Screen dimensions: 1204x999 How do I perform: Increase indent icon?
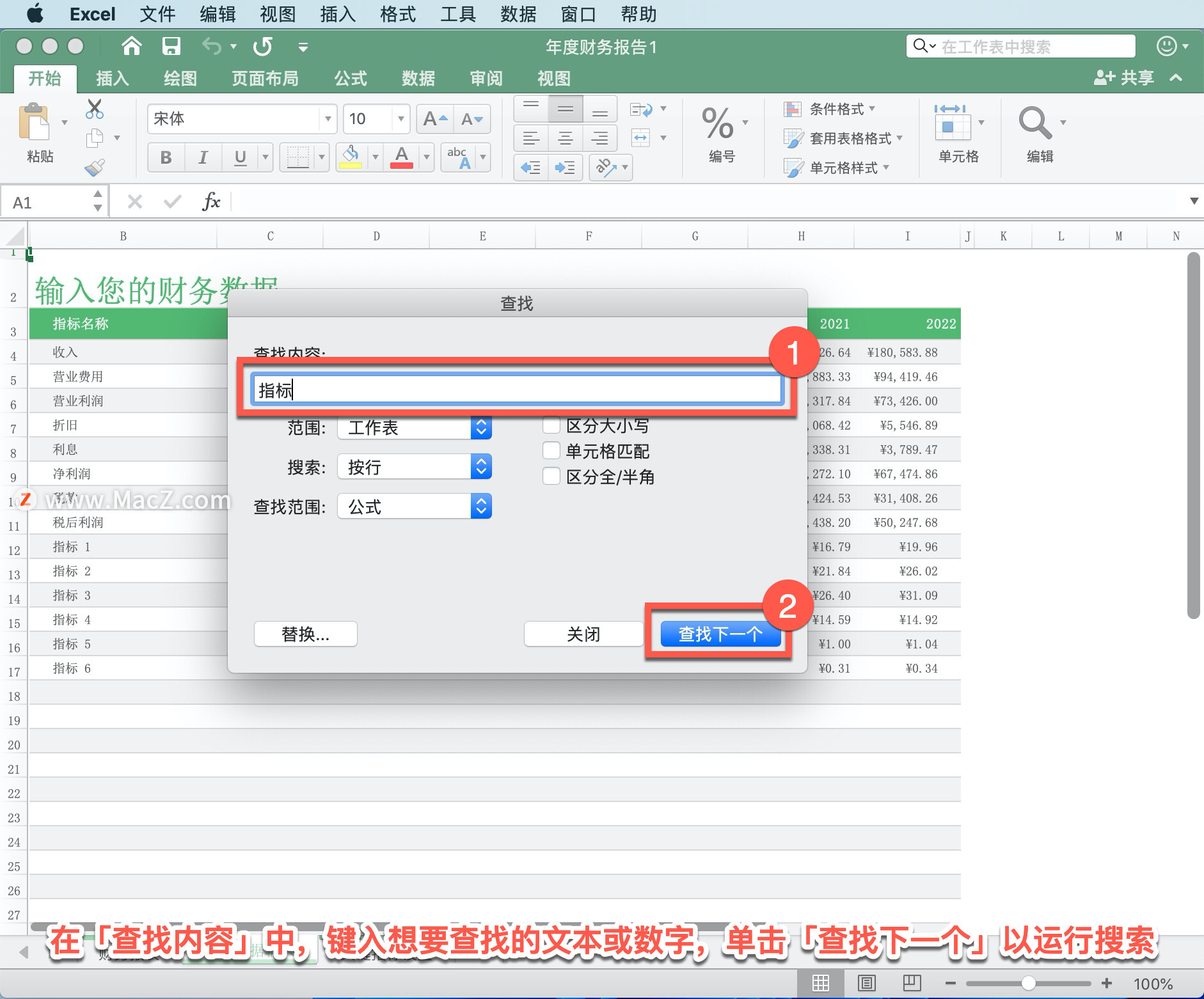point(566,168)
